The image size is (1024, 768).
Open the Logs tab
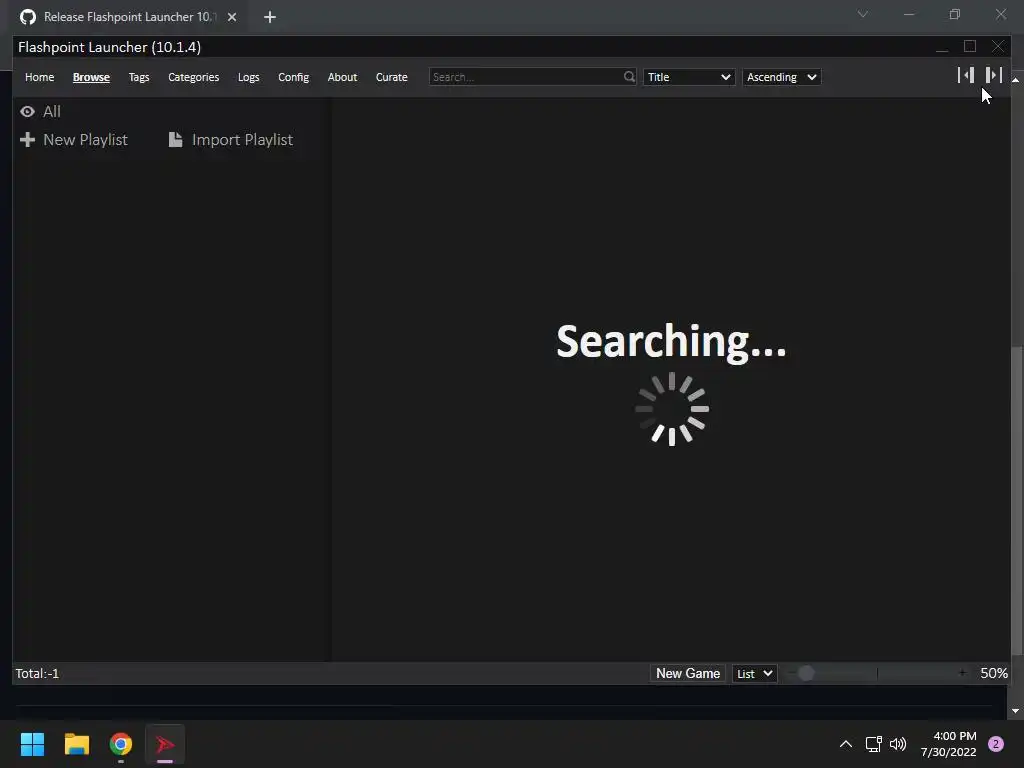pos(249,77)
